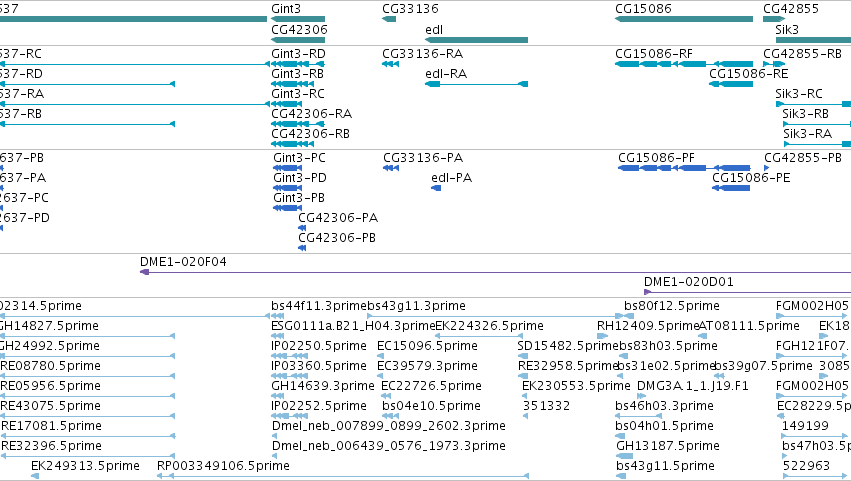The height and width of the screenshot is (481, 851).
Task: Click EST EK249313.5prime label
Action: coord(85,467)
